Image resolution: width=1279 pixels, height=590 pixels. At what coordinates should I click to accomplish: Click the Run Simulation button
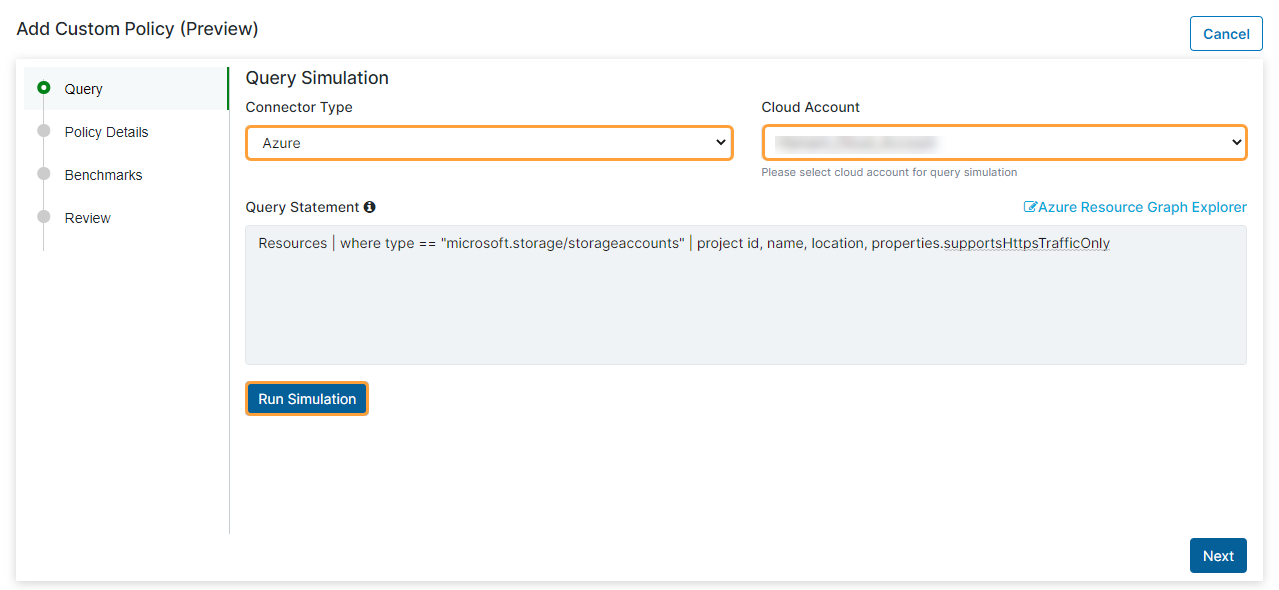306,398
